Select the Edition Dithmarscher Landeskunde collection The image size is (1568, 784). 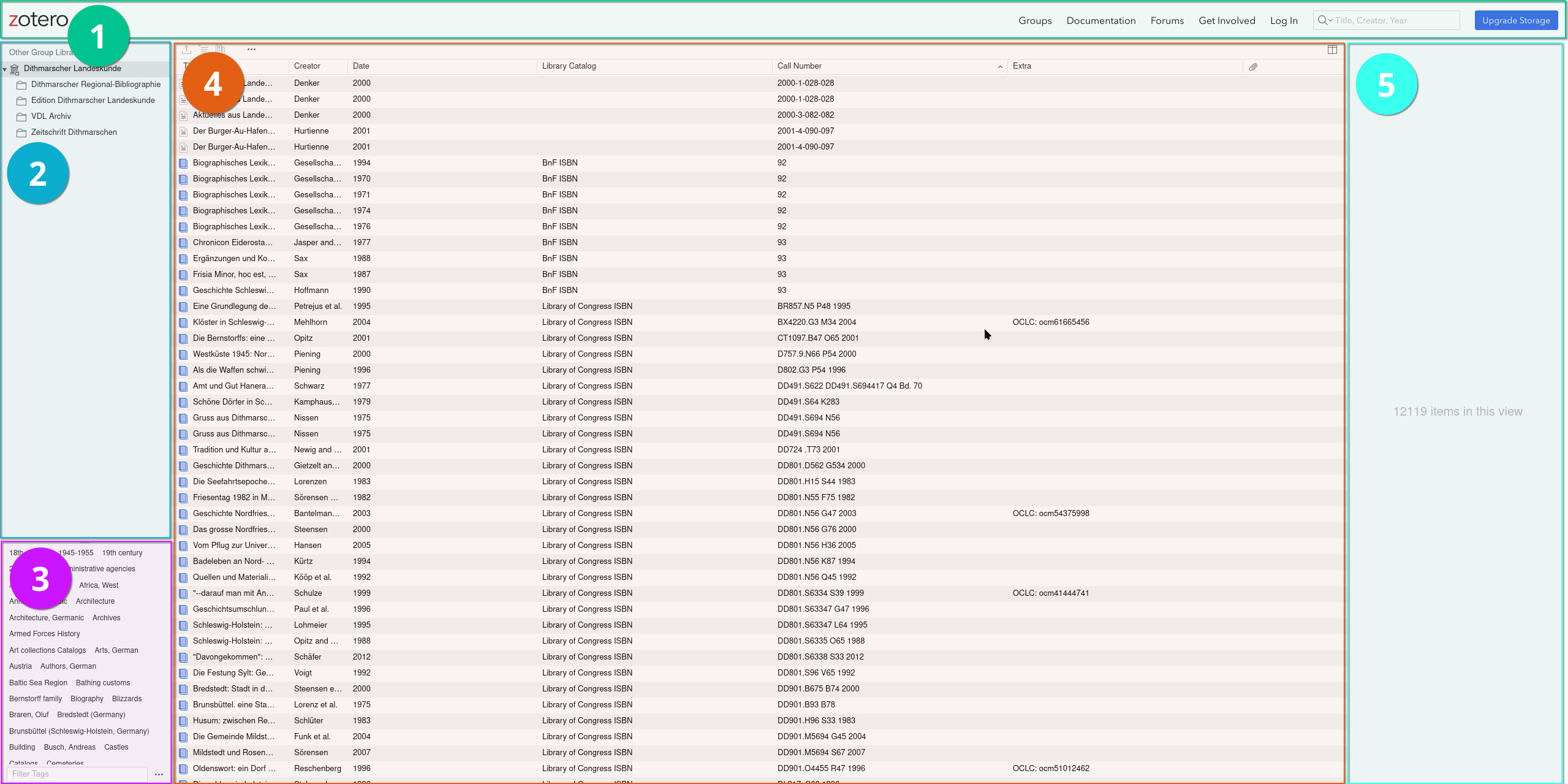pos(93,101)
